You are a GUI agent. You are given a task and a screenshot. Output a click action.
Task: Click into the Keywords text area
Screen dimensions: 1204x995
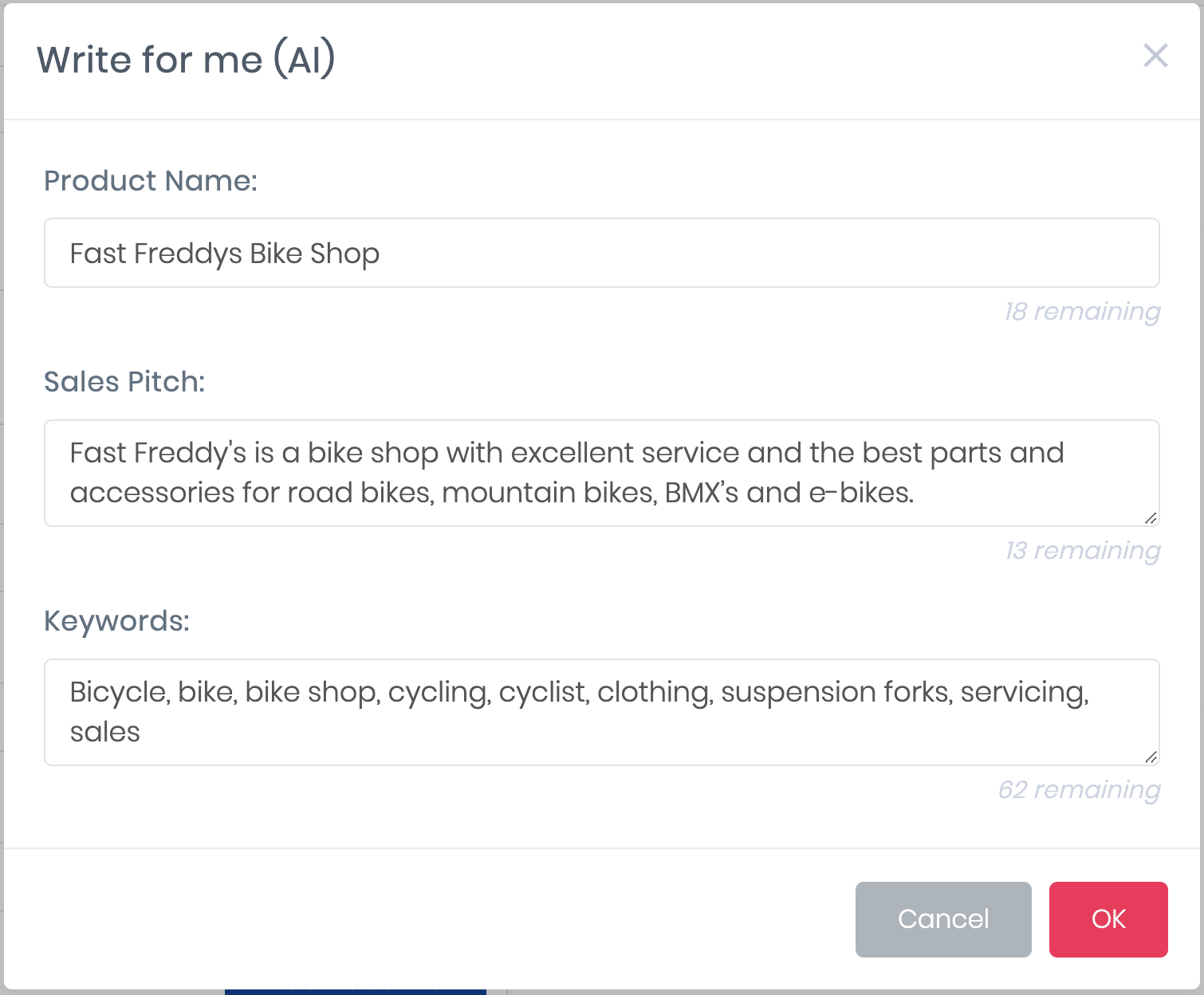(602, 712)
